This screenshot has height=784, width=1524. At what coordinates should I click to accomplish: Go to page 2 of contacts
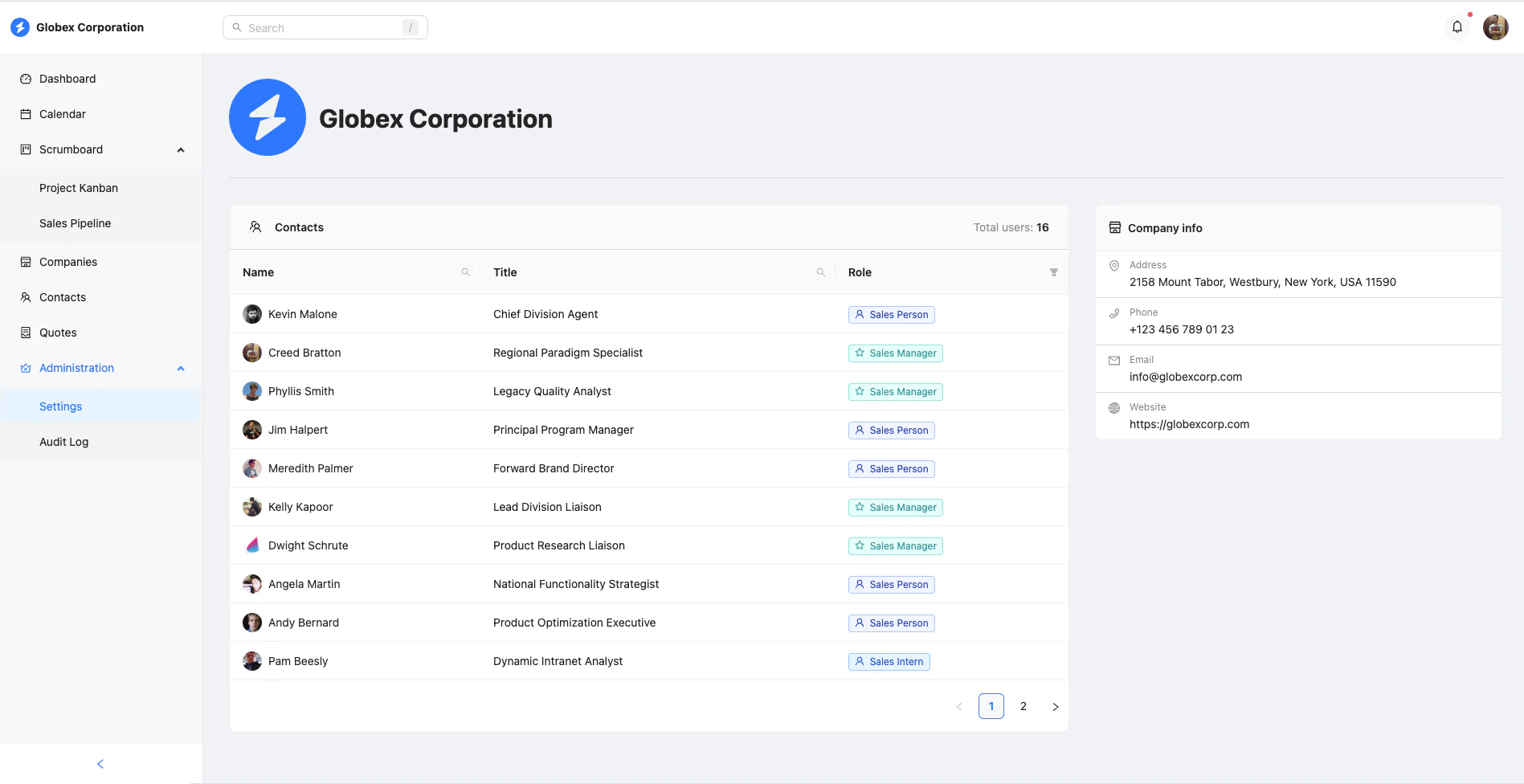(1023, 706)
